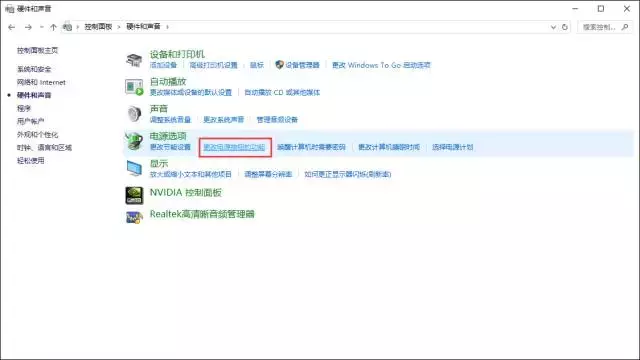Image resolution: width=640 pixels, height=360 pixels.
Task: Select 程序 in the sidebar
Action: (x=24, y=108)
